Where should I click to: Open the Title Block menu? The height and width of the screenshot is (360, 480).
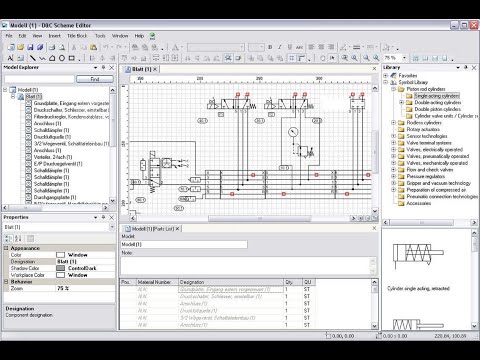tap(77, 36)
